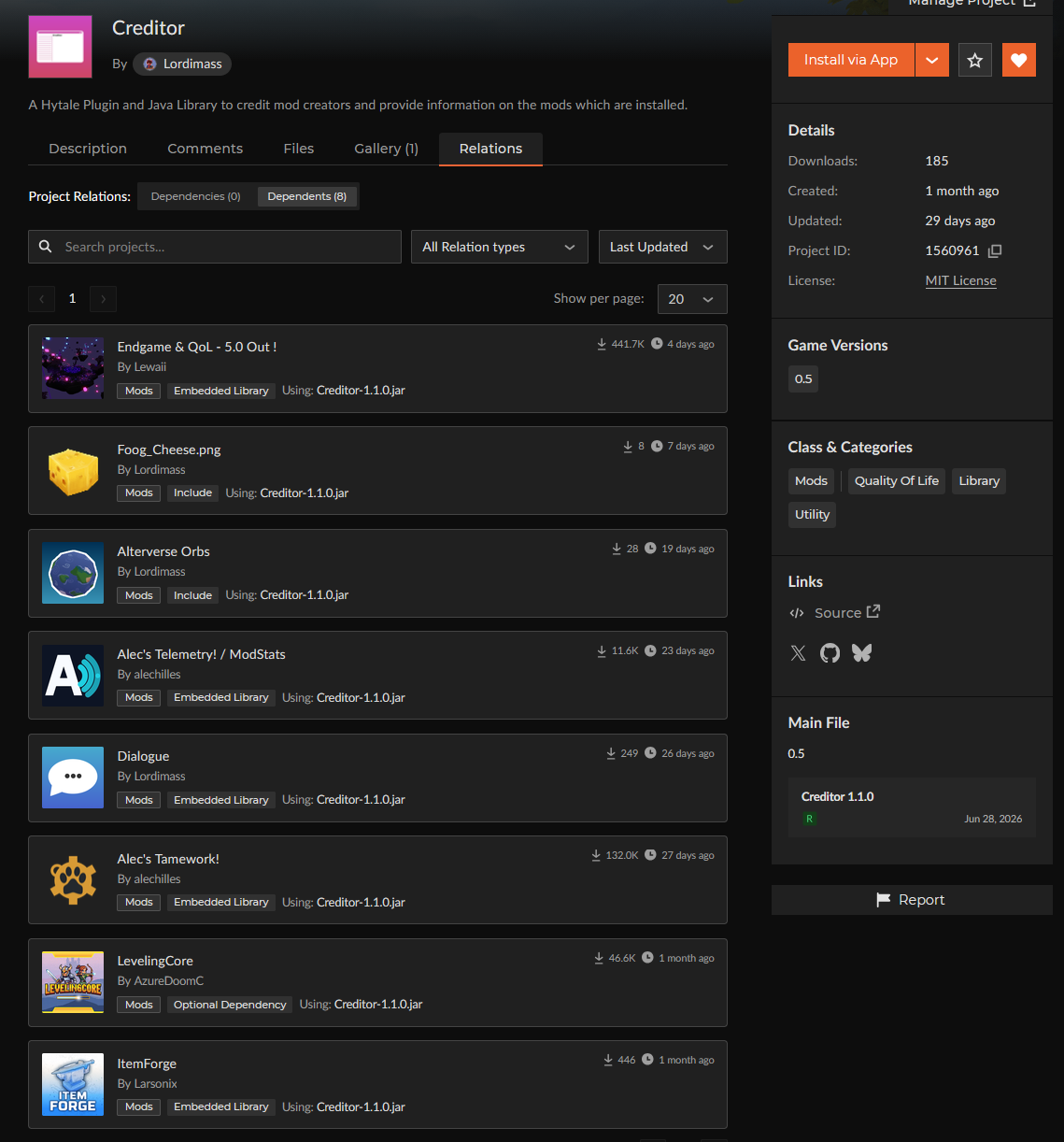Viewport: 1064px width, 1142px height.
Task: Open the Library category tag
Action: (x=979, y=480)
